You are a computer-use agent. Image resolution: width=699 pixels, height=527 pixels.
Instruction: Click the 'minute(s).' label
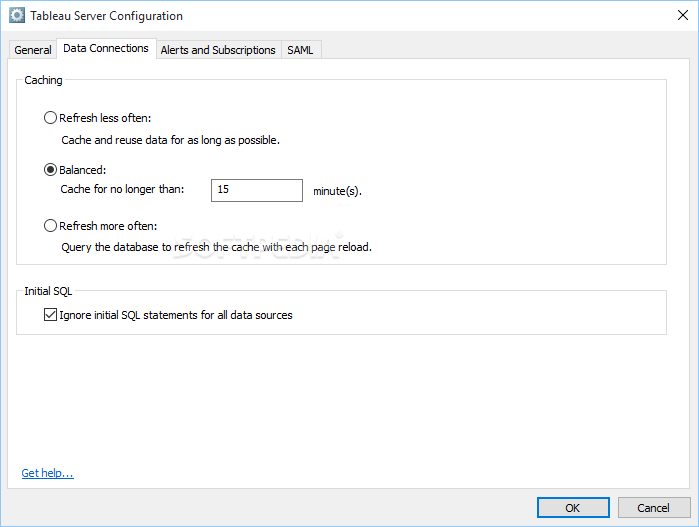pyautogui.click(x=337, y=191)
